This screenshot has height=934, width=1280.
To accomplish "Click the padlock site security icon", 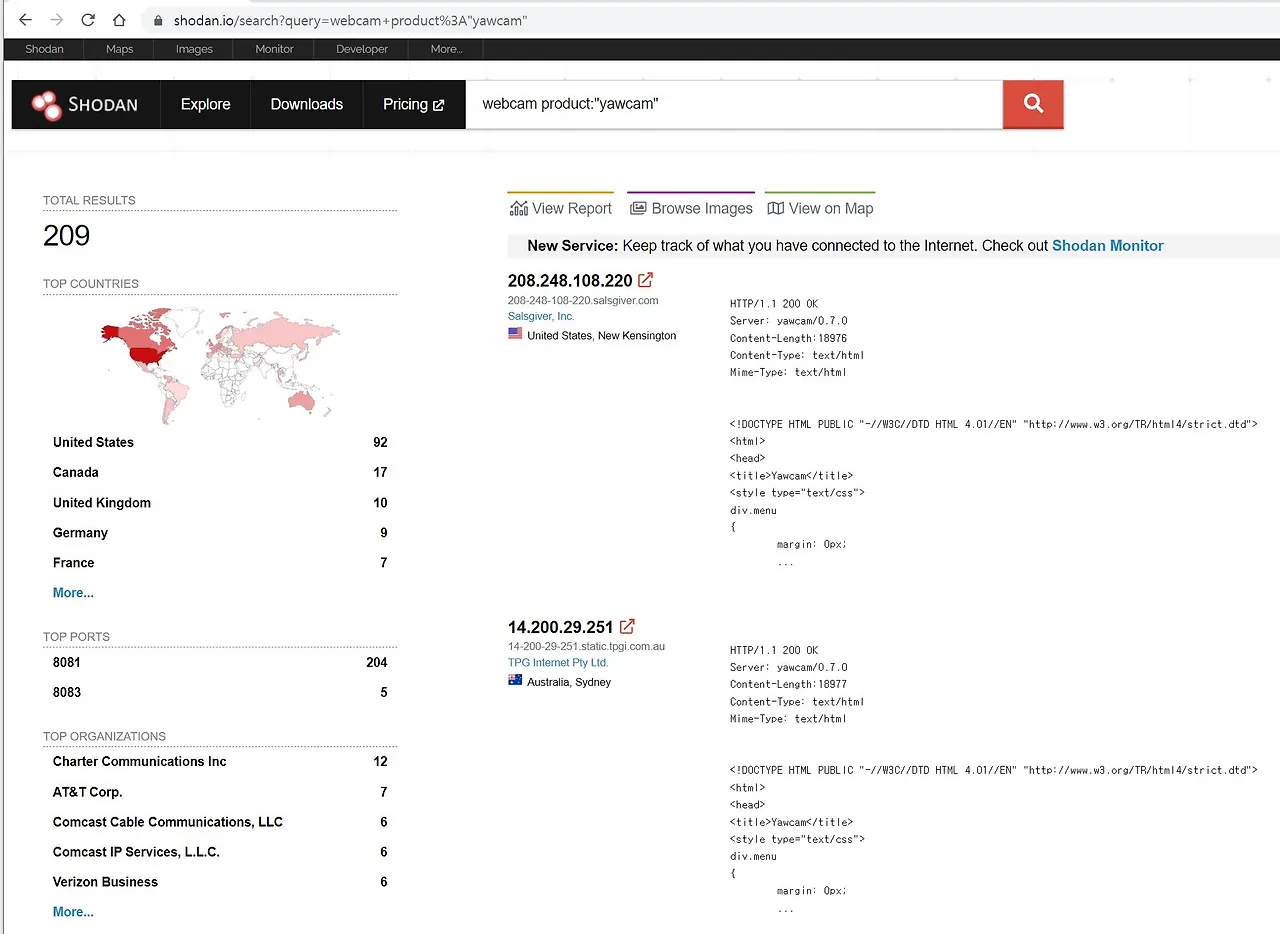I will (158, 20).
